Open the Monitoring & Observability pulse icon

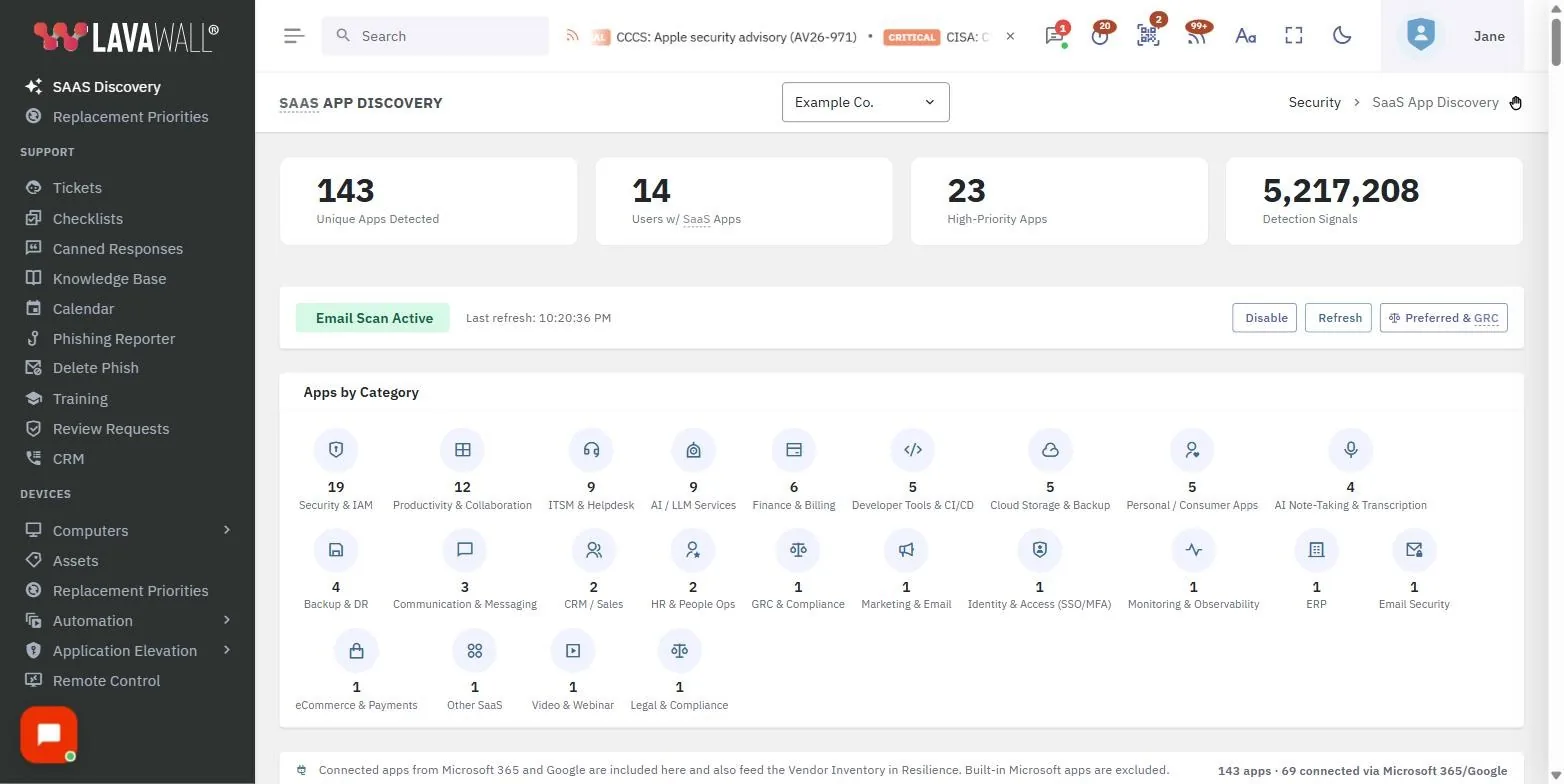click(x=1194, y=549)
